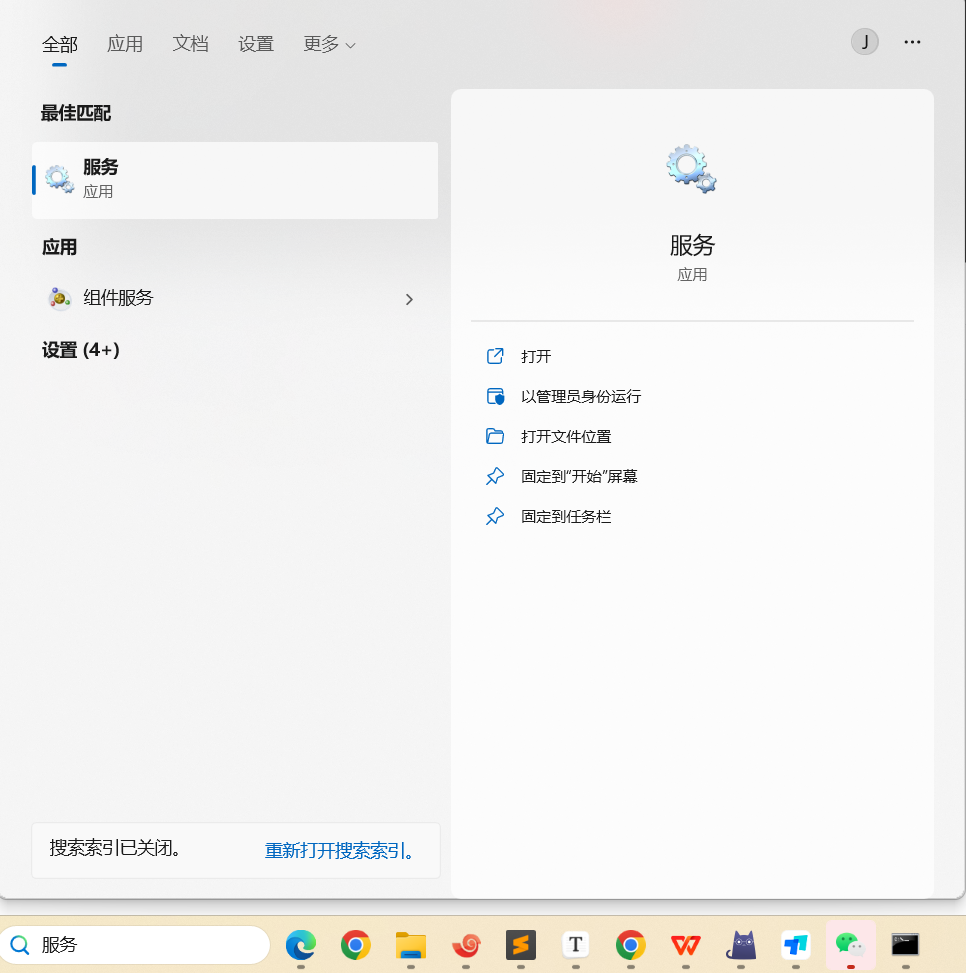Viewport: 966px width, 973px height.
Task: Select the 服务 best match result
Action: click(x=235, y=180)
